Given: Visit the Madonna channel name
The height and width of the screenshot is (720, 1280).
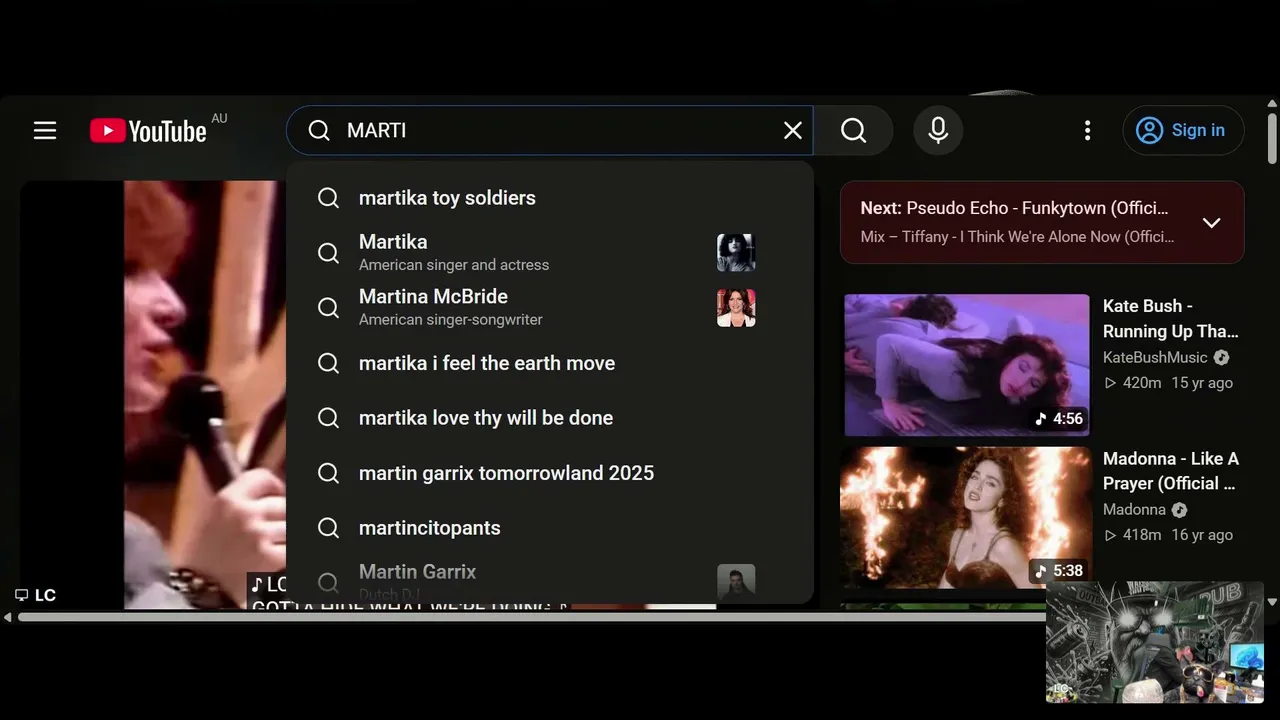Looking at the screenshot, I should click(1134, 510).
